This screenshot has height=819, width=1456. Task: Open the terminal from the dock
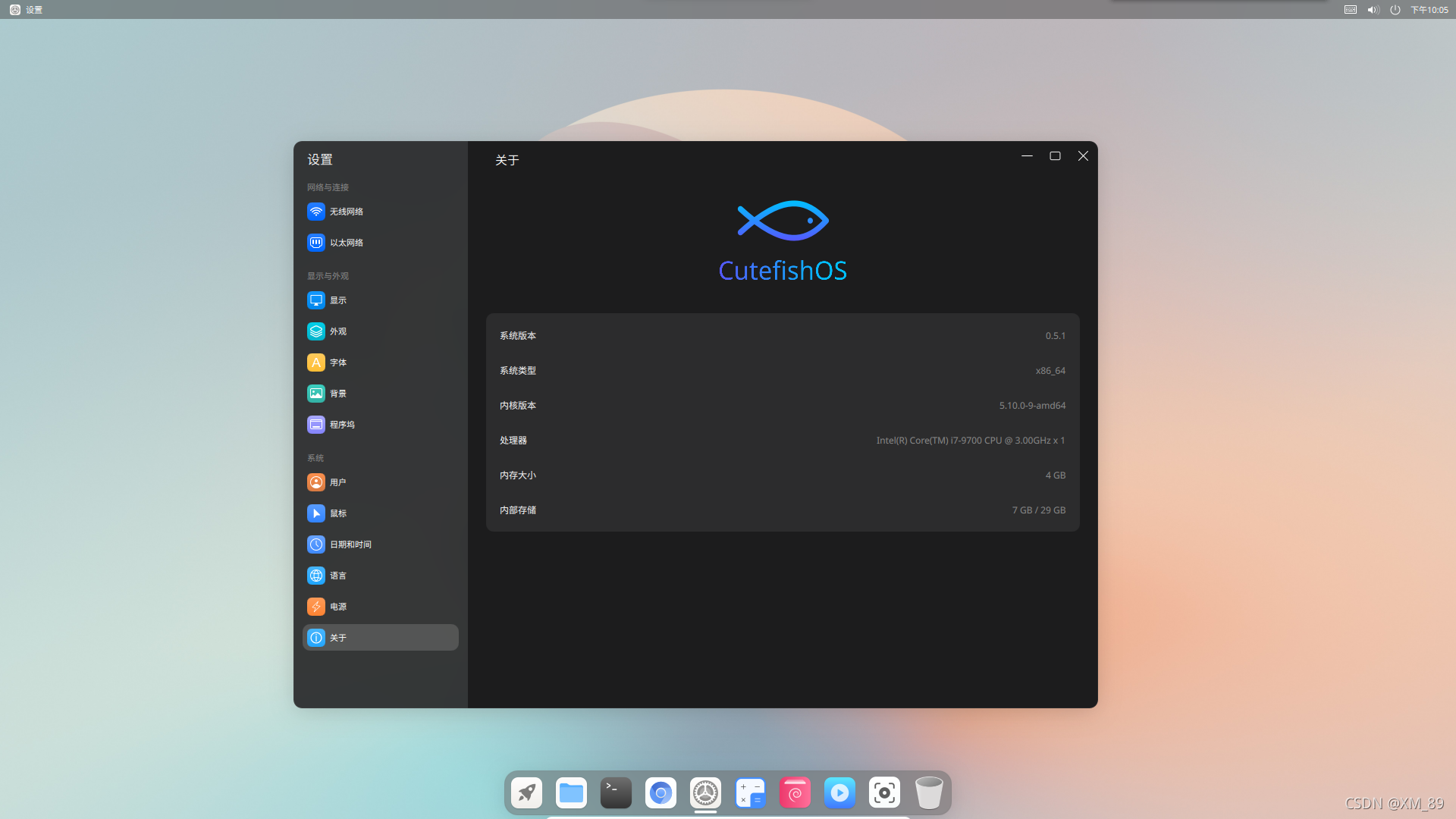pyautogui.click(x=616, y=793)
